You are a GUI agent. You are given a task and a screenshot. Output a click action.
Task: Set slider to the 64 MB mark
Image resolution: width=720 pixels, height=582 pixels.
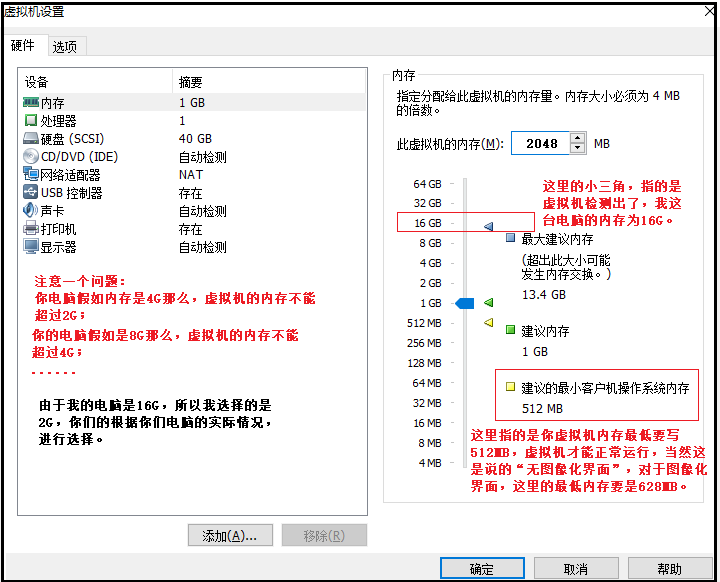click(x=427, y=383)
